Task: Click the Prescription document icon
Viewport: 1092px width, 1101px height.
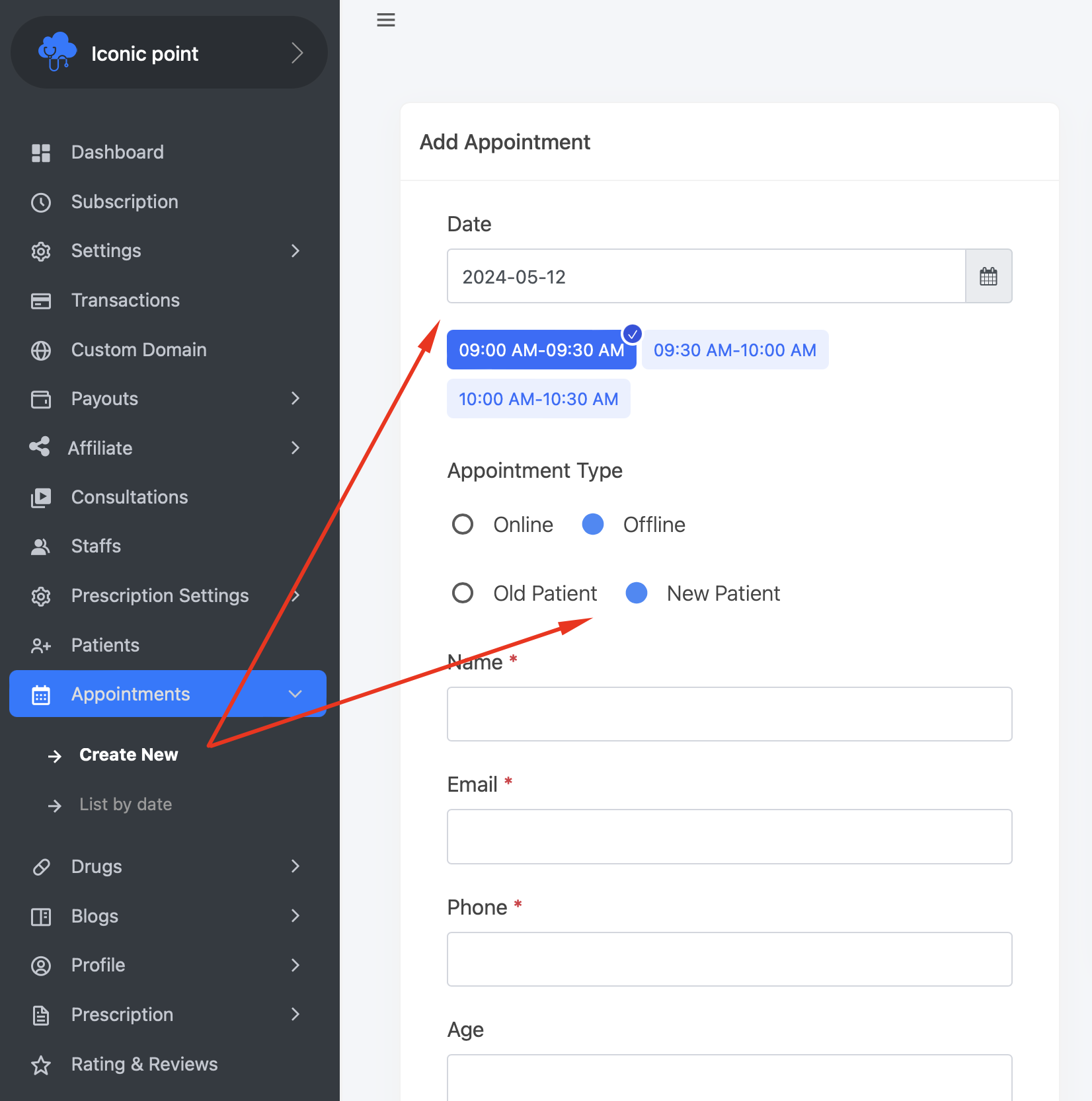Action: (x=41, y=1015)
